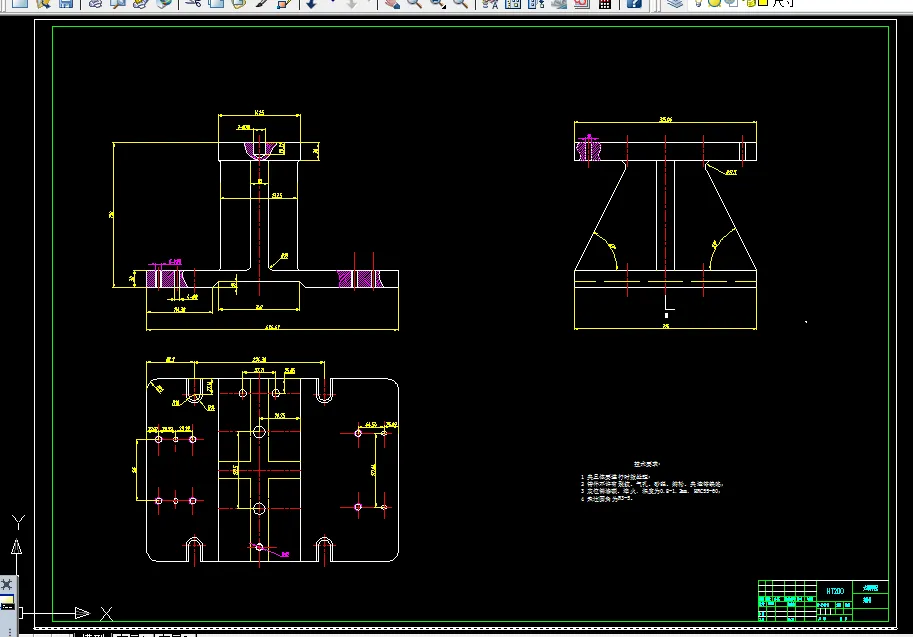The height and width of the screenshot is (637, 913).
Task: Switch to the 模型 model tab
Action: [93, 634]
